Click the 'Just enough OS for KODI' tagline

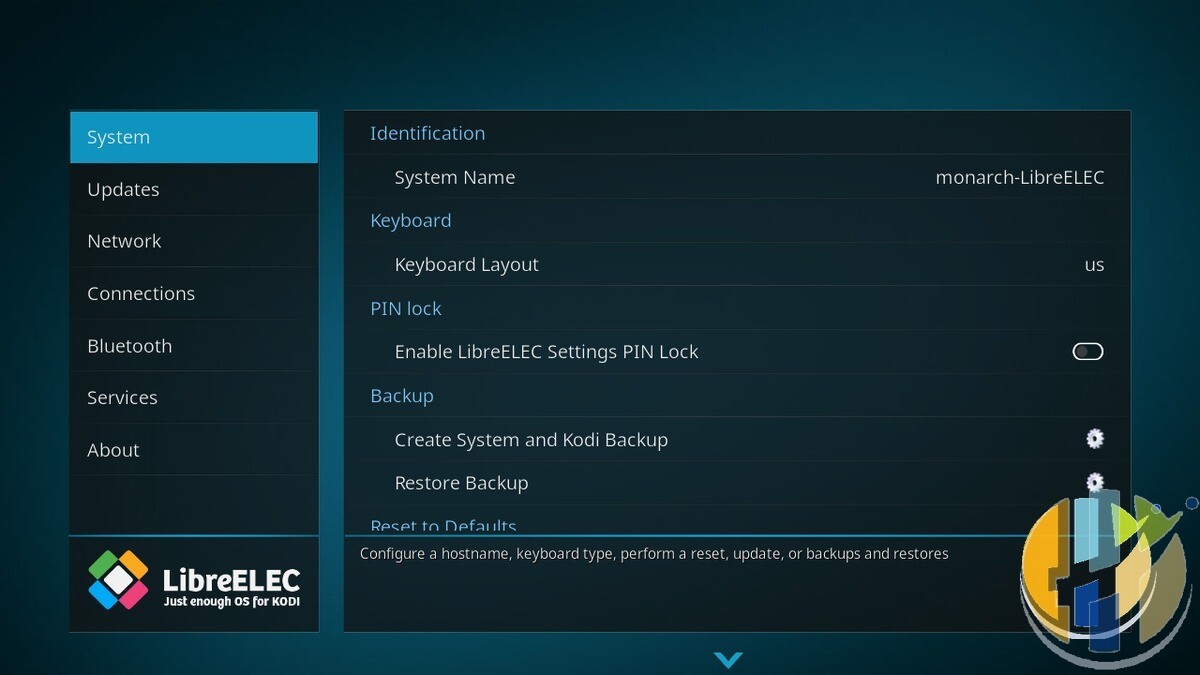(x=231, y=602)
